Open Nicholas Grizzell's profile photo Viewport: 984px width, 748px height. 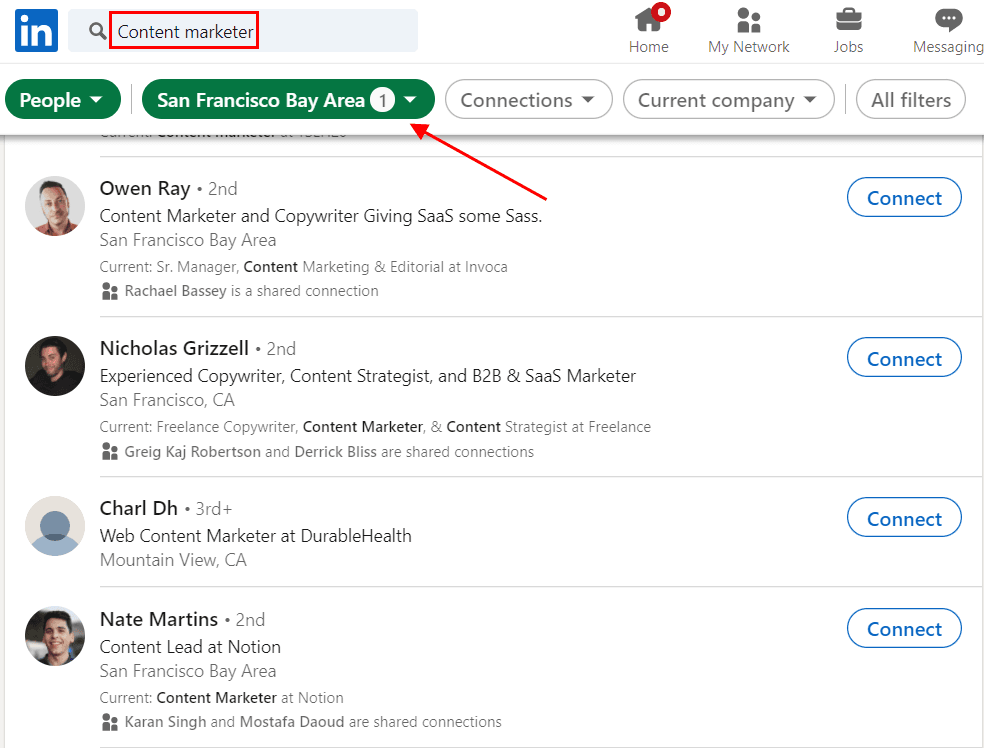[55, 366]
